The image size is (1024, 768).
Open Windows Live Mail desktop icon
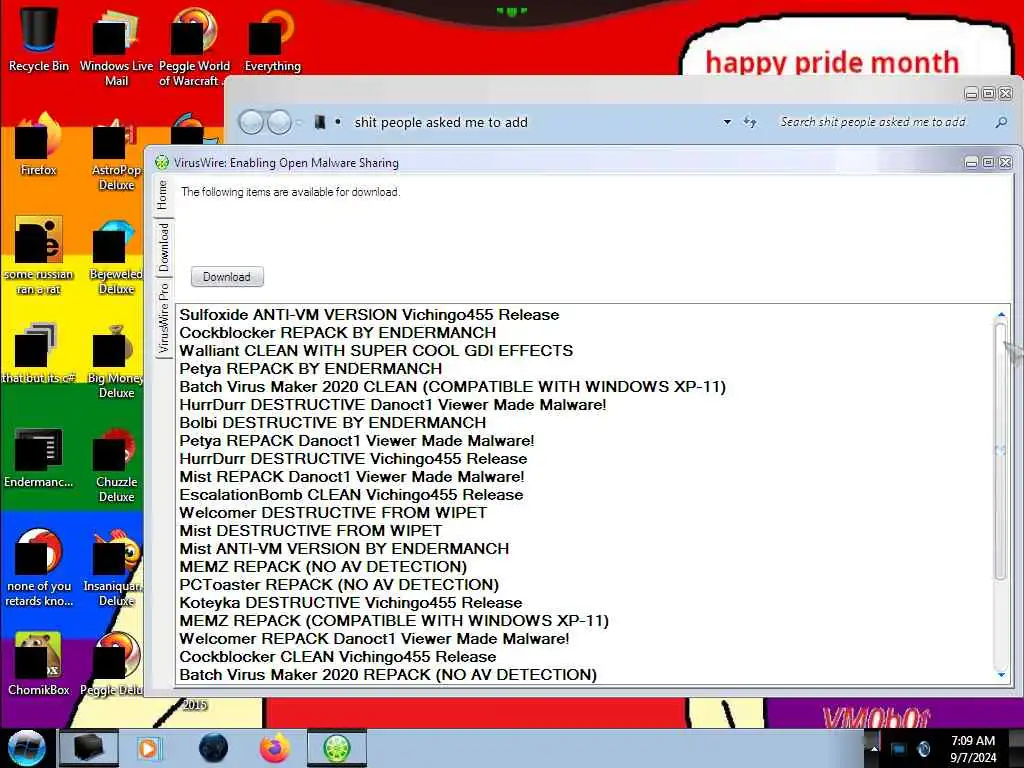click(116, 46)
